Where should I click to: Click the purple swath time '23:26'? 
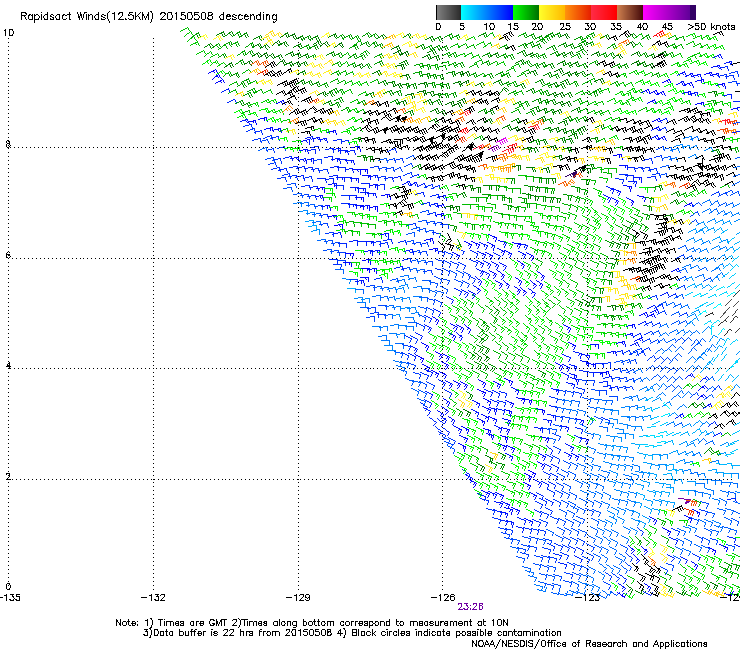click(x=471, y=607)
